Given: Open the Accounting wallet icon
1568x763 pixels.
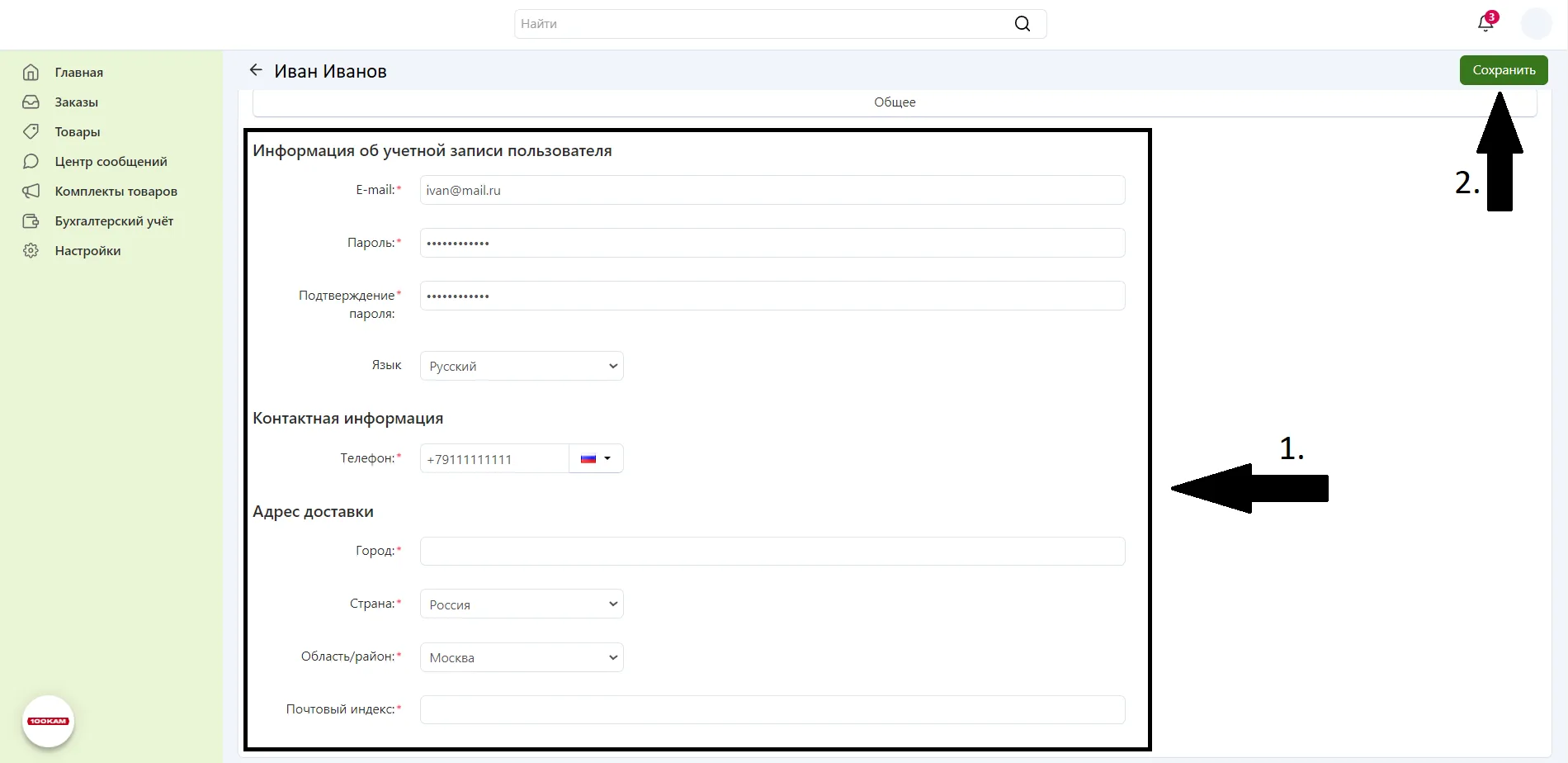Looking at the screenshot, I should click(31, 221).
